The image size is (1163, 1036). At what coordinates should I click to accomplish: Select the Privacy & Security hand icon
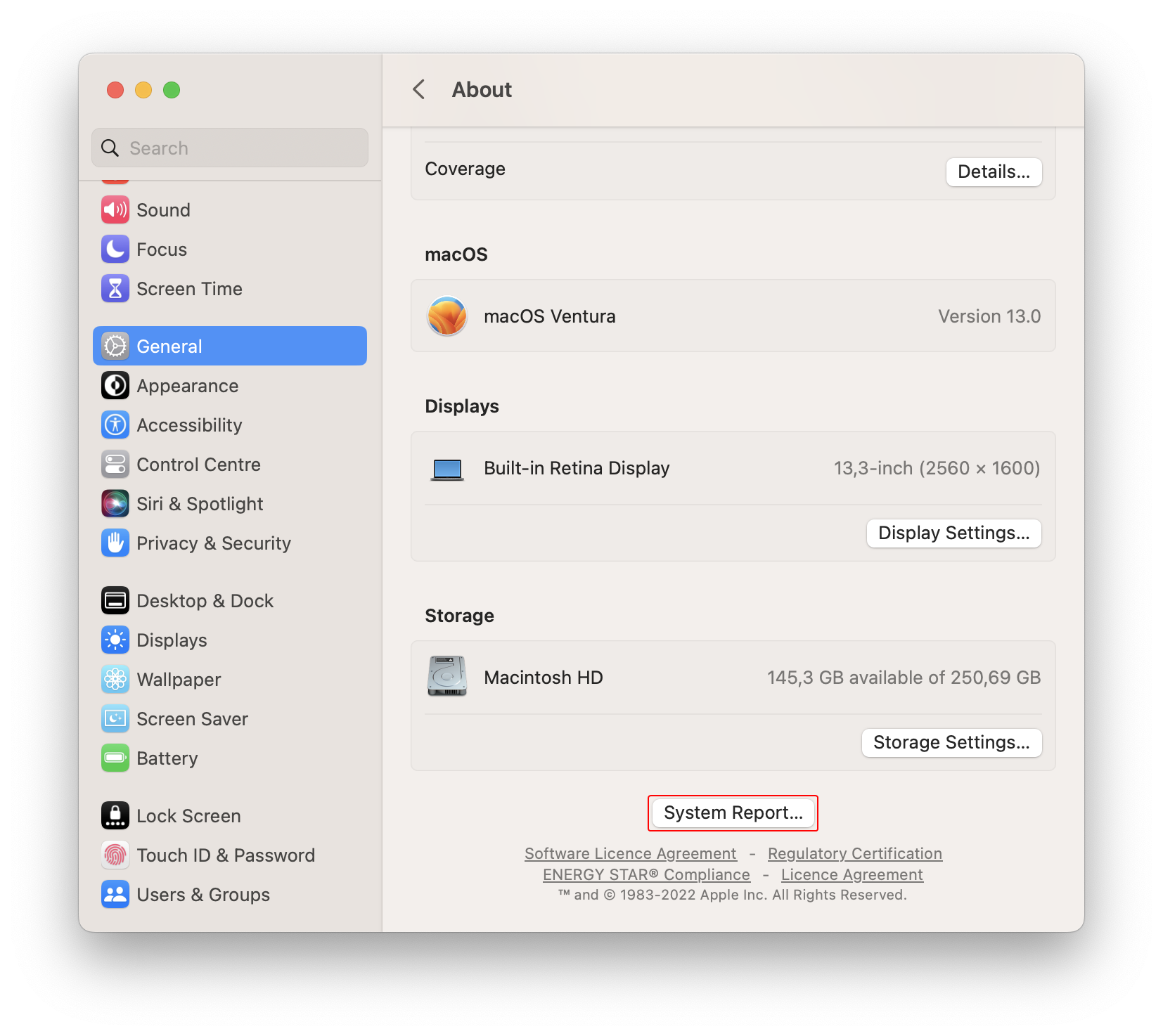tap(115, 543)
